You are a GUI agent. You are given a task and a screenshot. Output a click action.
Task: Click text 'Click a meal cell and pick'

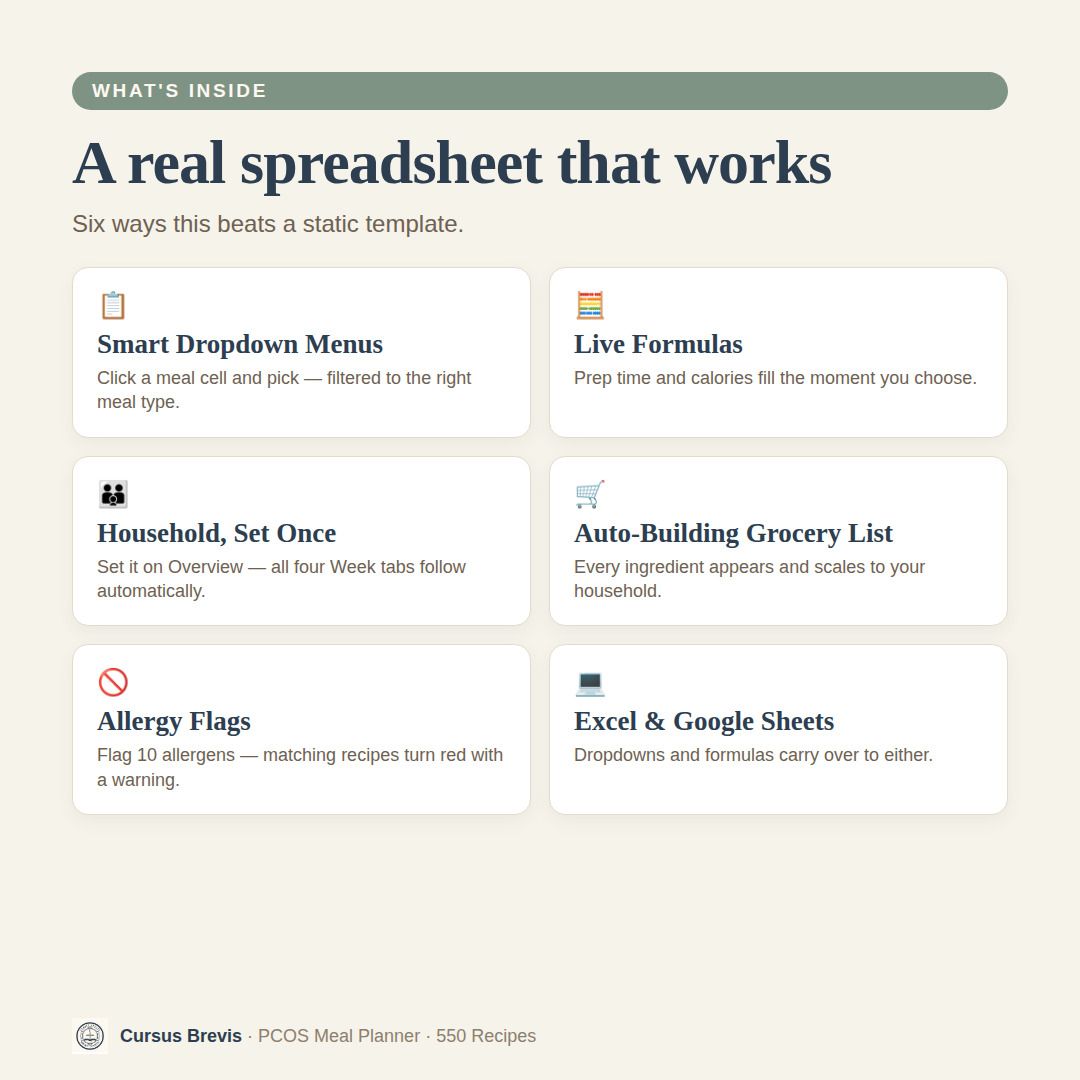click(x=198, y=378)
